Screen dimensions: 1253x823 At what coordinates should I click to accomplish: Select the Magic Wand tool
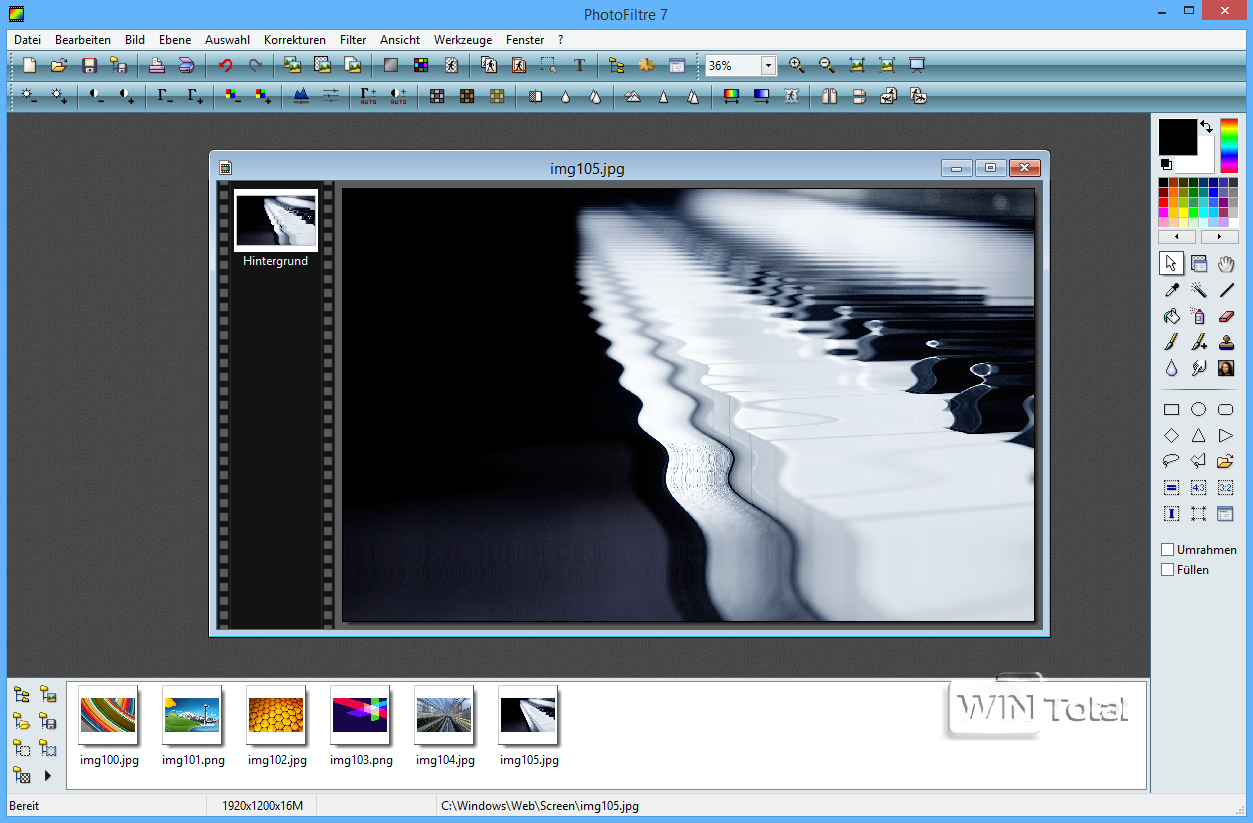[1198, 290]
